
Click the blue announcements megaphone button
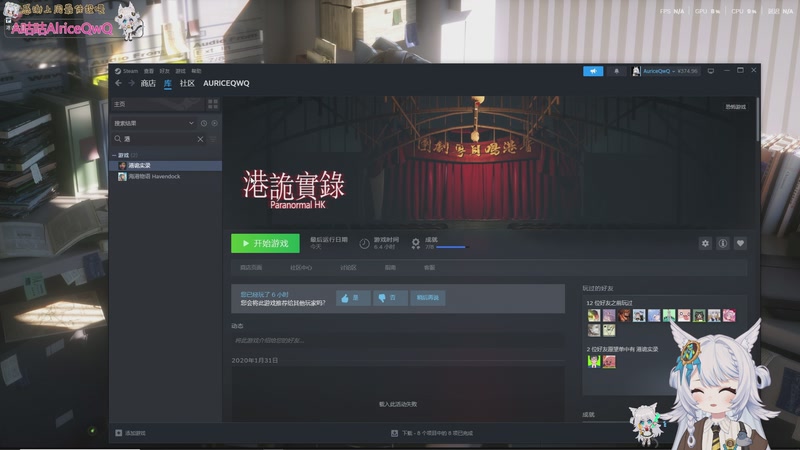pyautogui.click(x=593, y=71)
